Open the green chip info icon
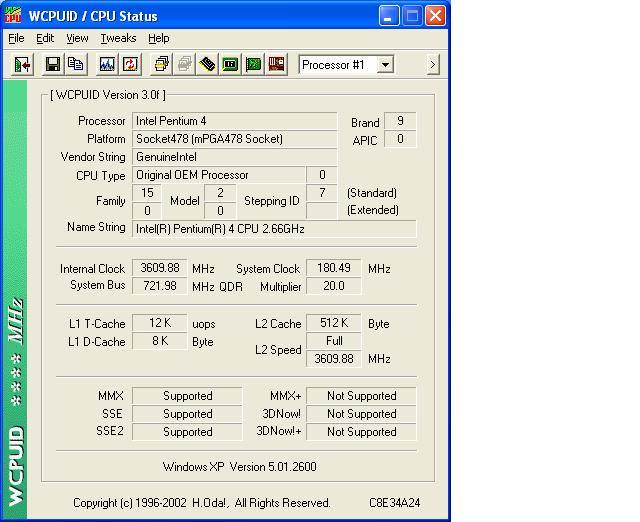The height and width of the screenshot is (522, 640). (x=230, y=64)
